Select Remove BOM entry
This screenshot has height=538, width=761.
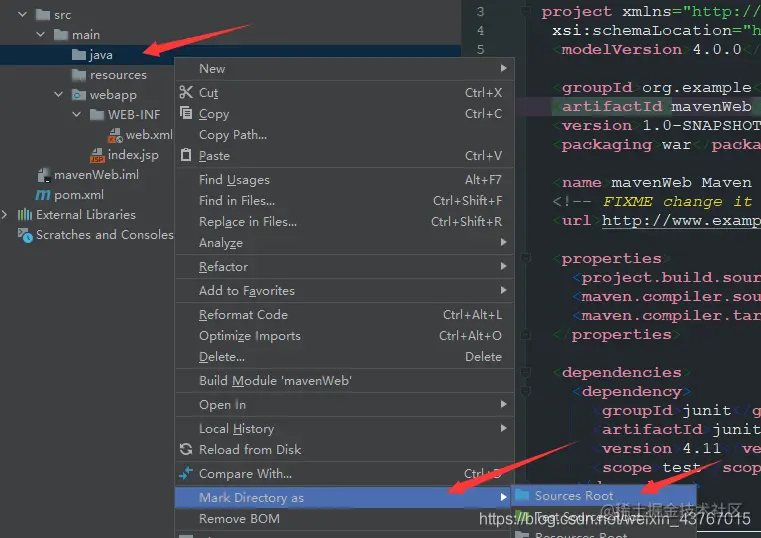[342, 519]
